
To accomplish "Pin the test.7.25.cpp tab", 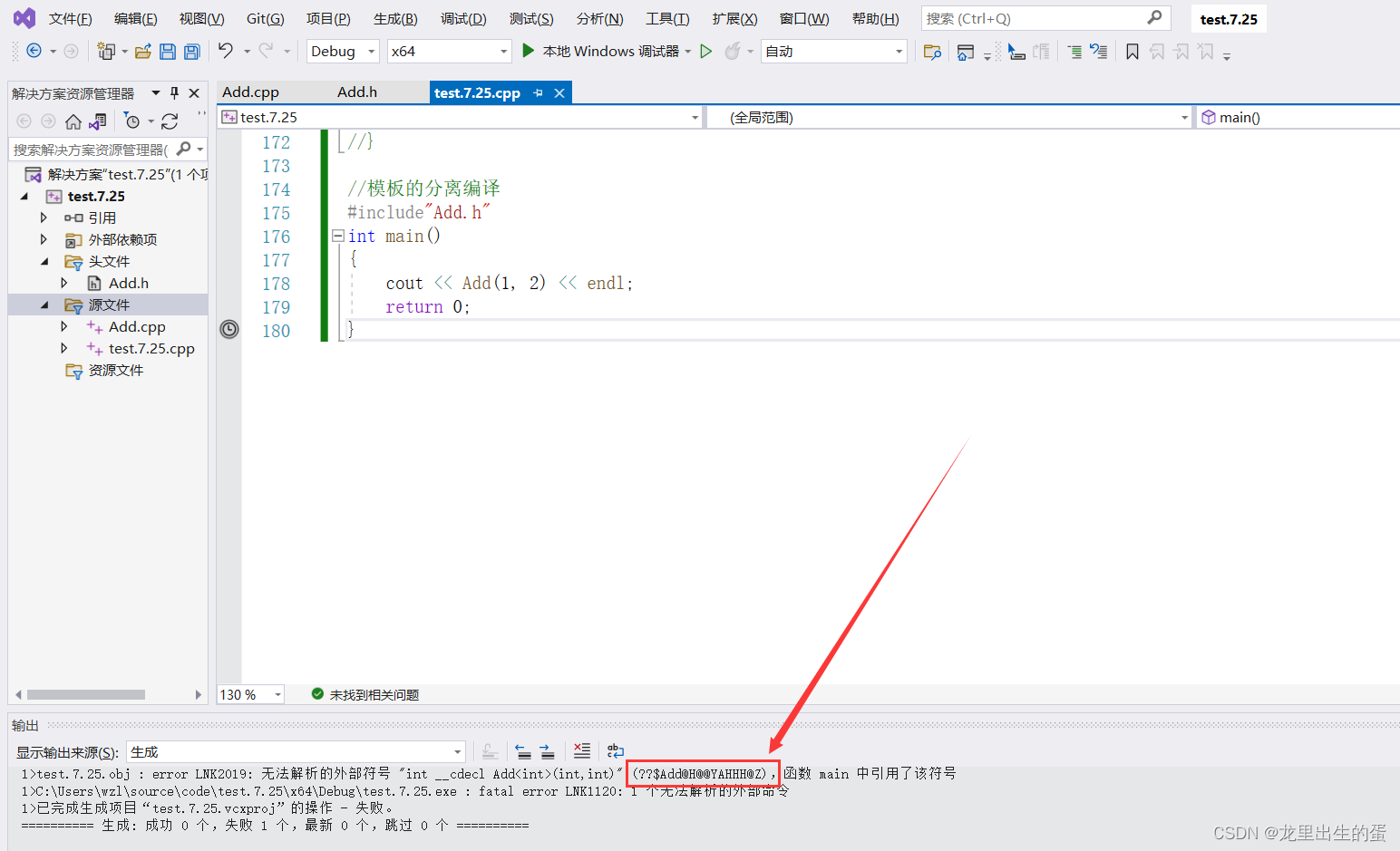I will [539, 92].
